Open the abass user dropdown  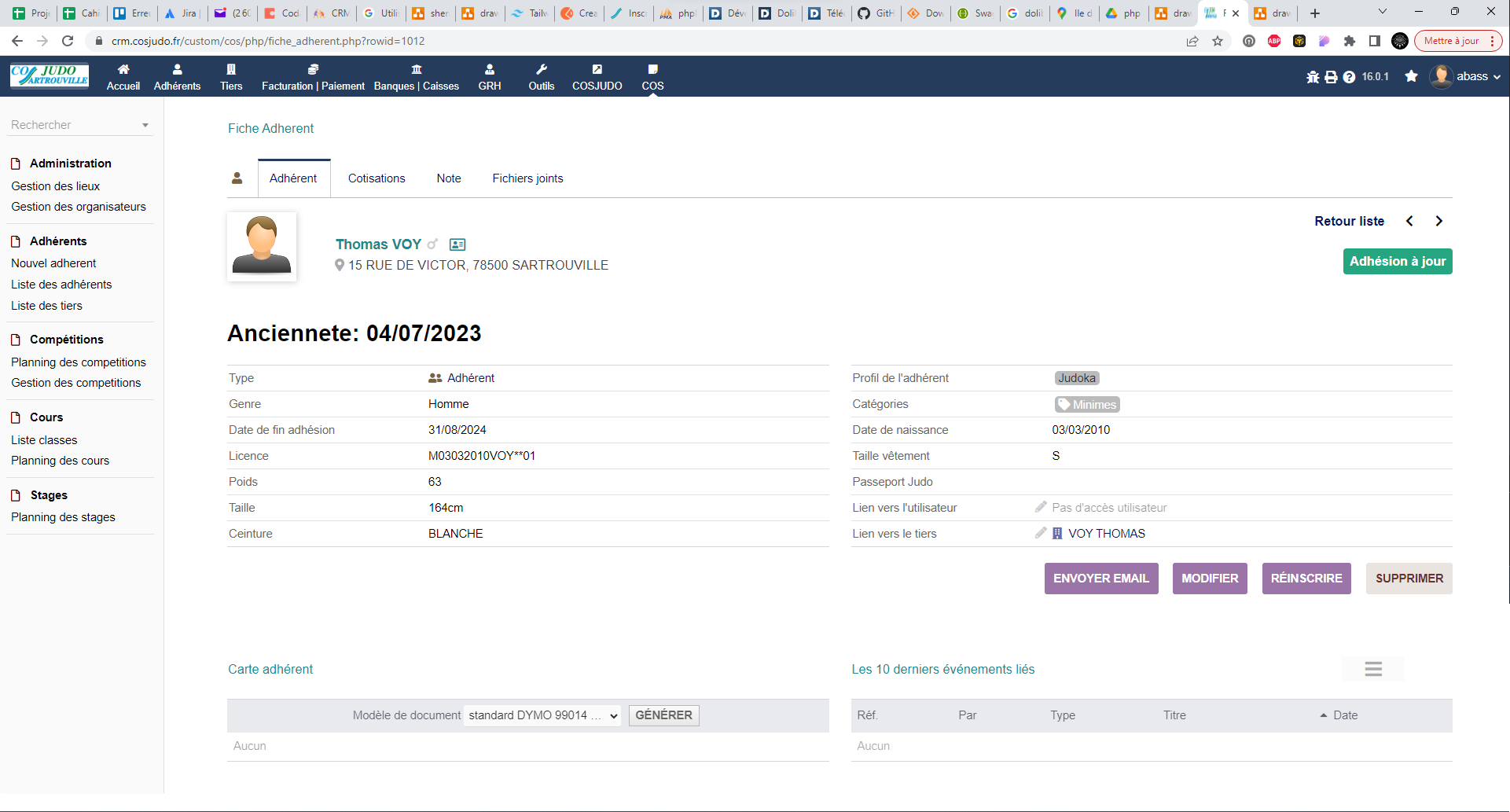[x=1465, y=76]
